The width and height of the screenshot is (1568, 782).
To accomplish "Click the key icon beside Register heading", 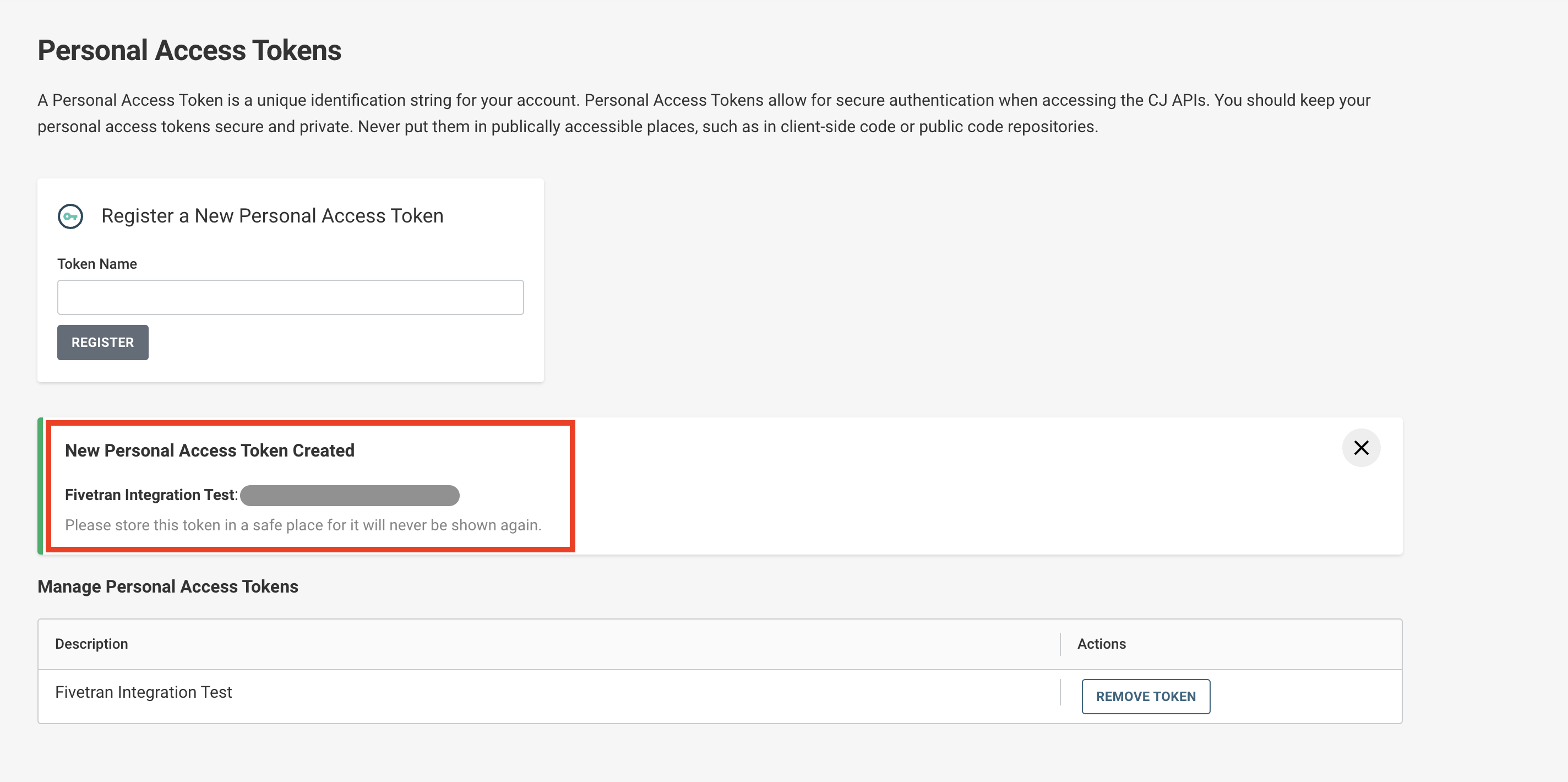I will point(70,216).
